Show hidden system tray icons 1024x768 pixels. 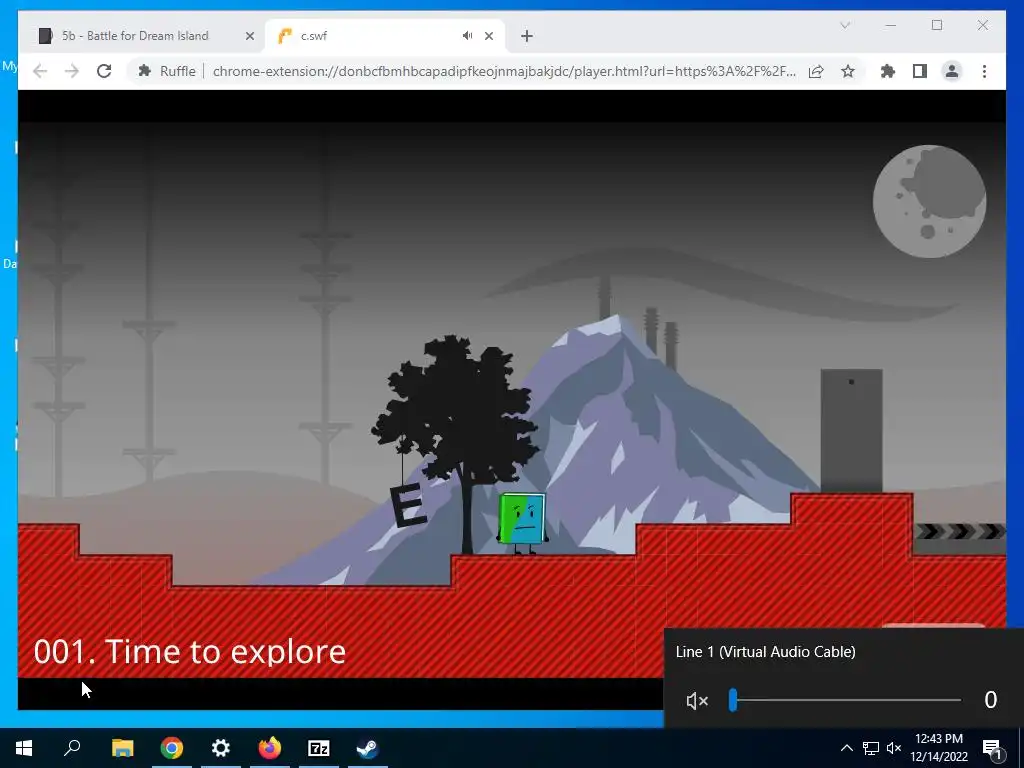(x=846, y=748)
